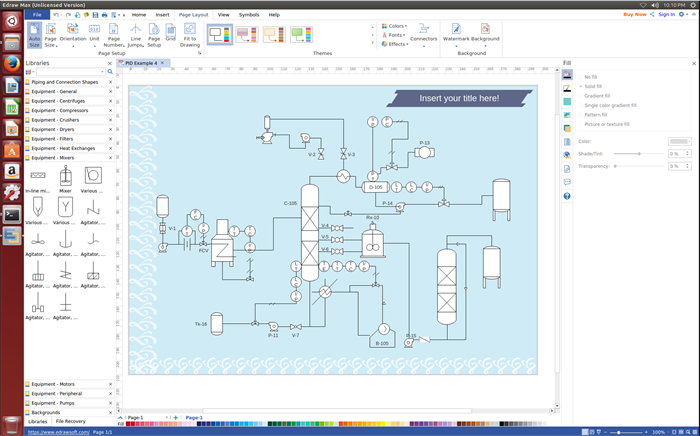Click the libraries search input field
Image resolution: width=700 pixels, height=436 pixels.
point(72,72)
